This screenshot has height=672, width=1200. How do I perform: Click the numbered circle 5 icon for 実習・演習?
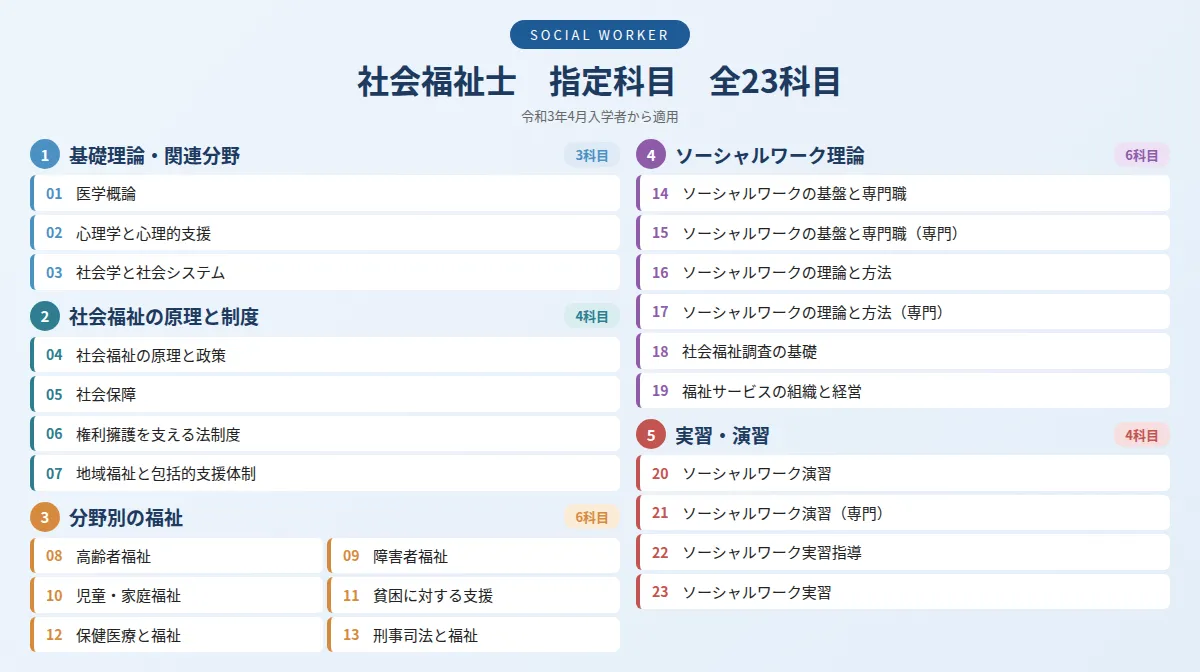(651, 435)
